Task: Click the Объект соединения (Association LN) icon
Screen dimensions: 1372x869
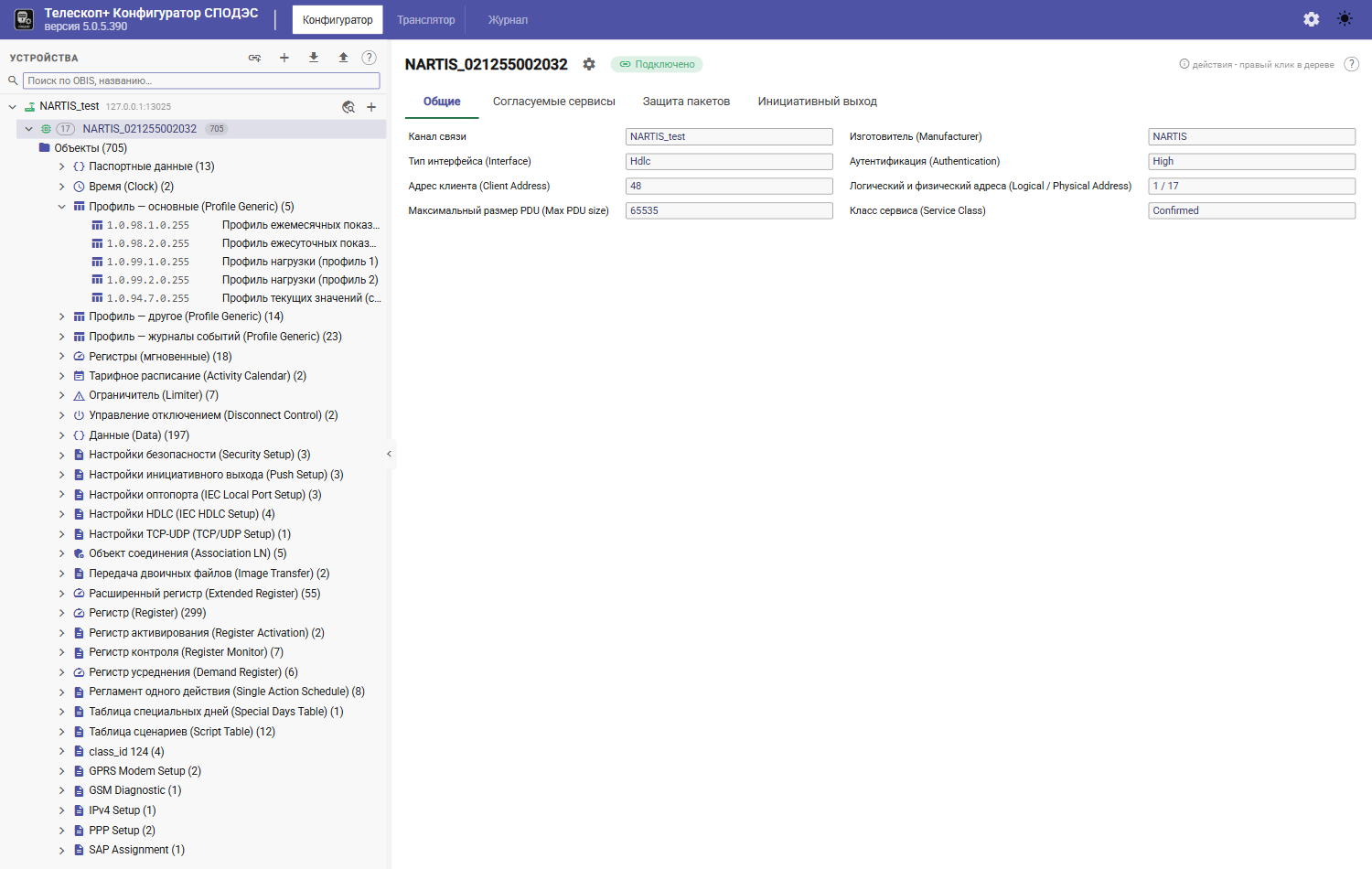Action: pos(79,553)
